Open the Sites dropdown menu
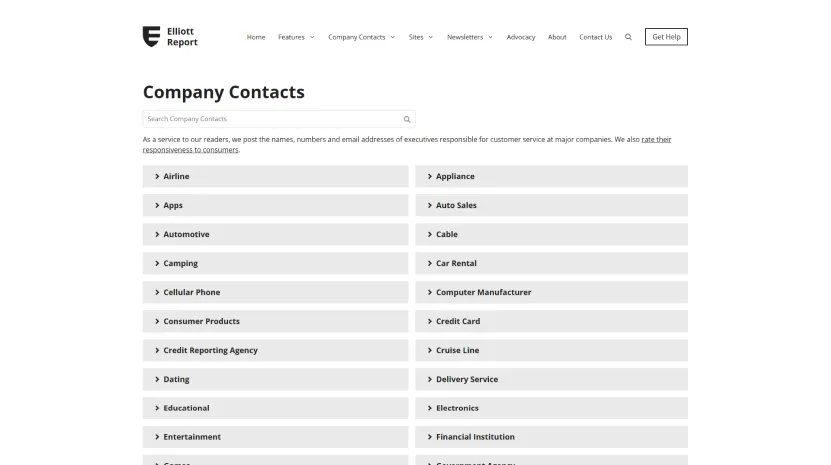This screenshot has width=831, height=465. point(420,37)
